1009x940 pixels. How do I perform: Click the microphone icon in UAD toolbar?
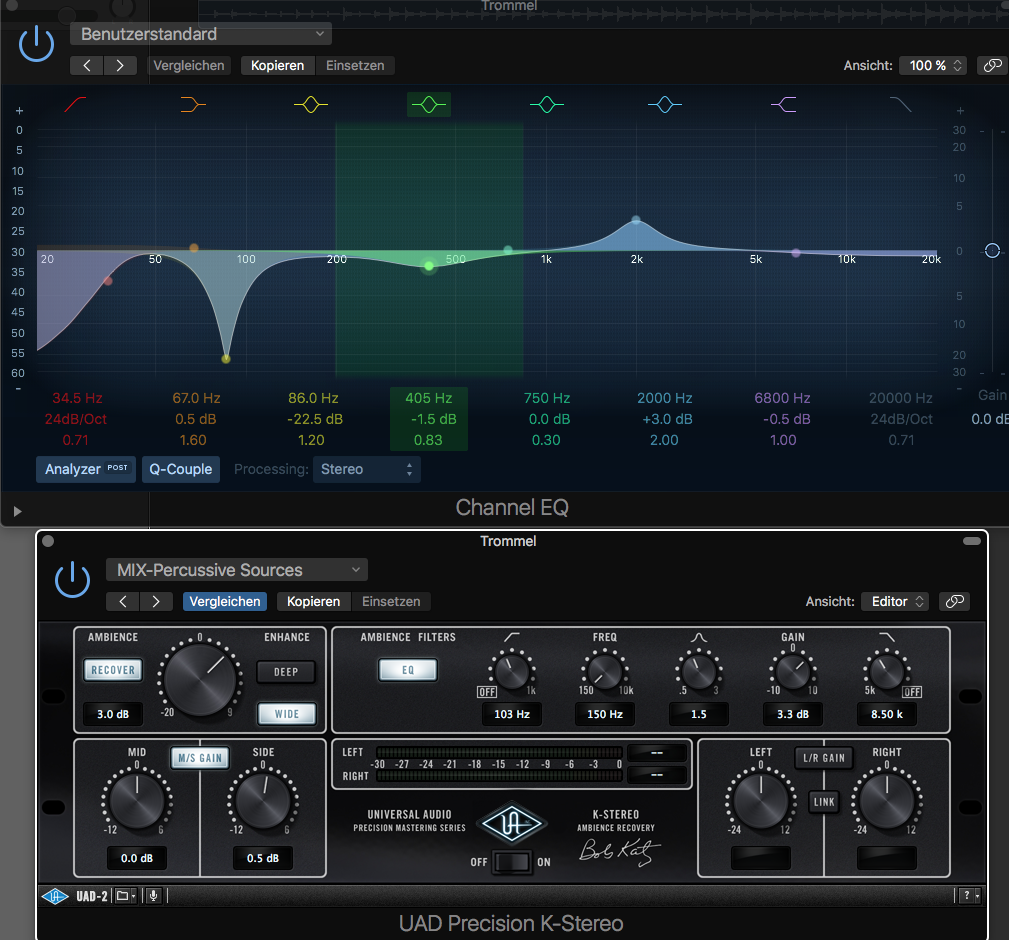tap(153, 896)
